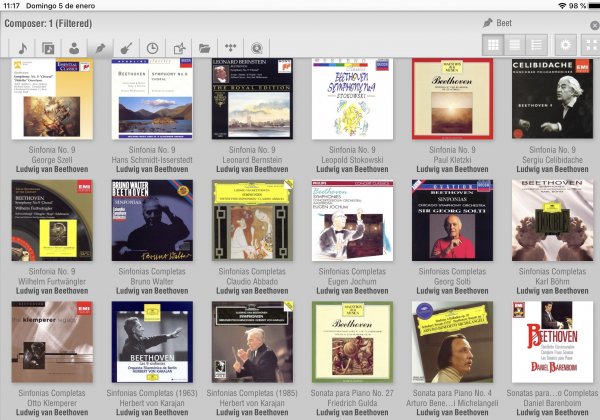The image size is (600, 420).
Task: Click the dots-with-arrow streaming service icon
Action: 230,48
